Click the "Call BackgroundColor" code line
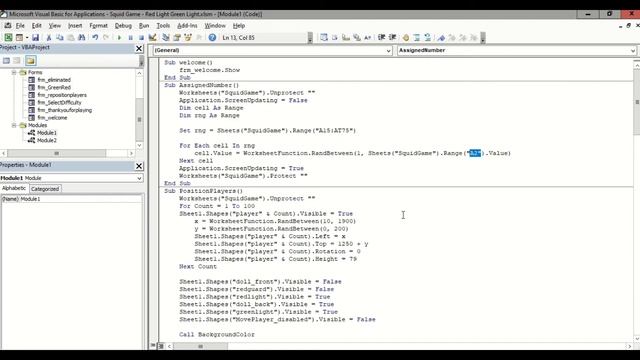The height and width of the screenshot is (360, 640). coord(217,335)
